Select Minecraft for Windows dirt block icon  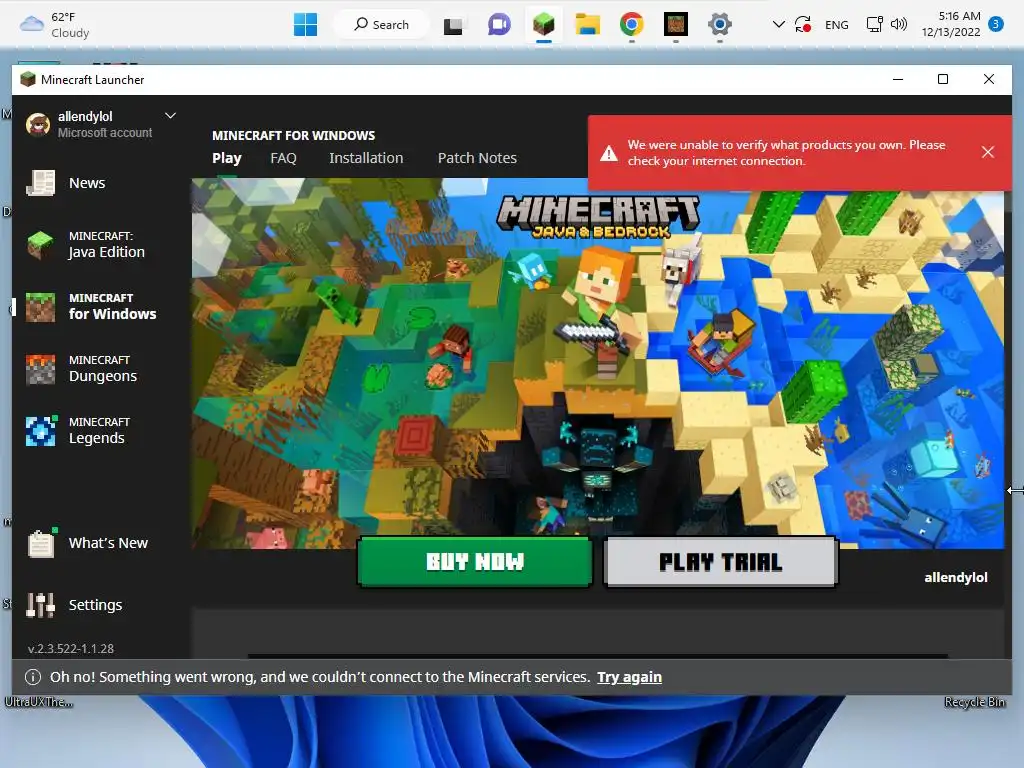[x=40, y=307]
